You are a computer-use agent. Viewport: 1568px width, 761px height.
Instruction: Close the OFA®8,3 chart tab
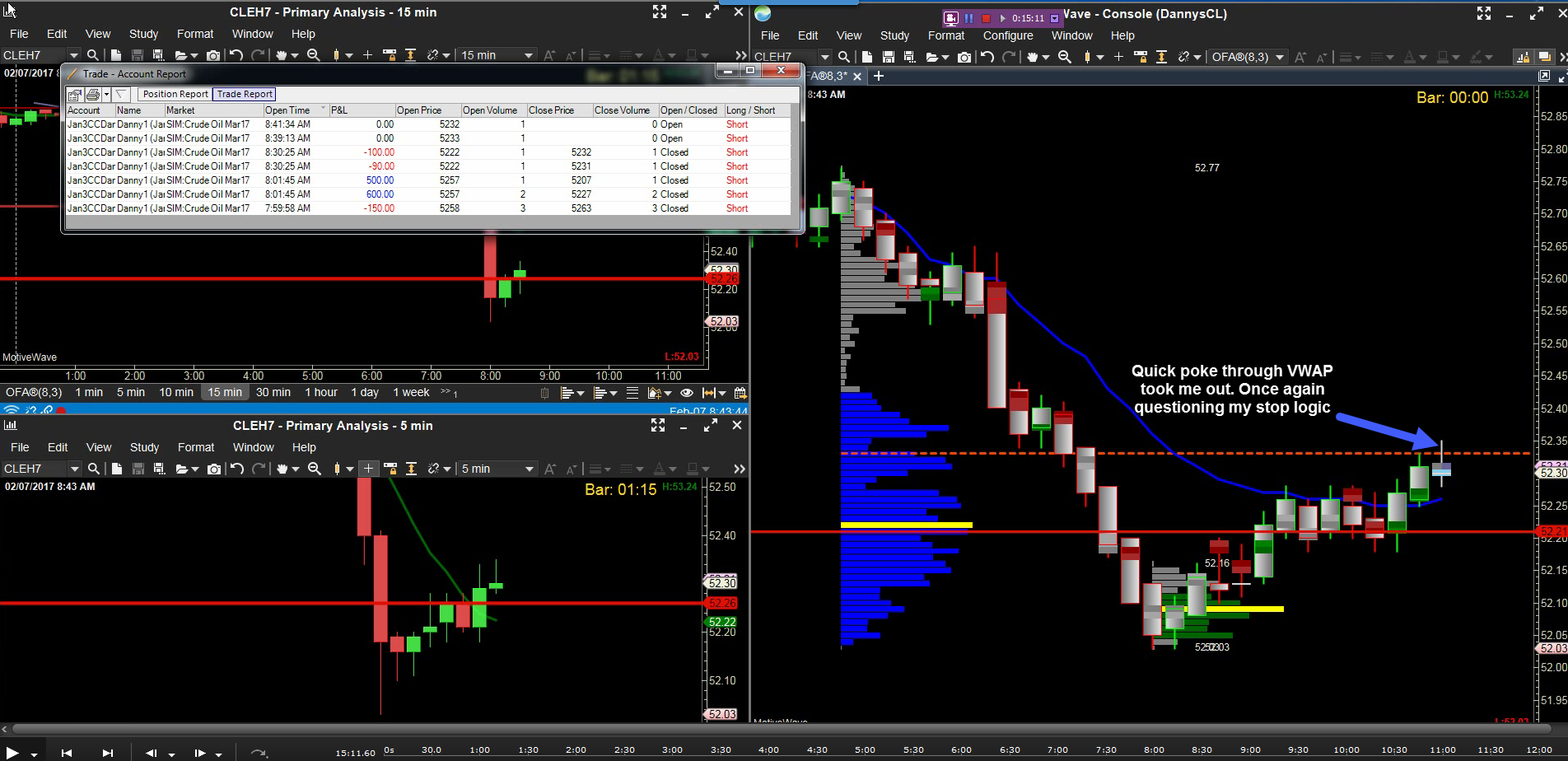click(857, 76)
